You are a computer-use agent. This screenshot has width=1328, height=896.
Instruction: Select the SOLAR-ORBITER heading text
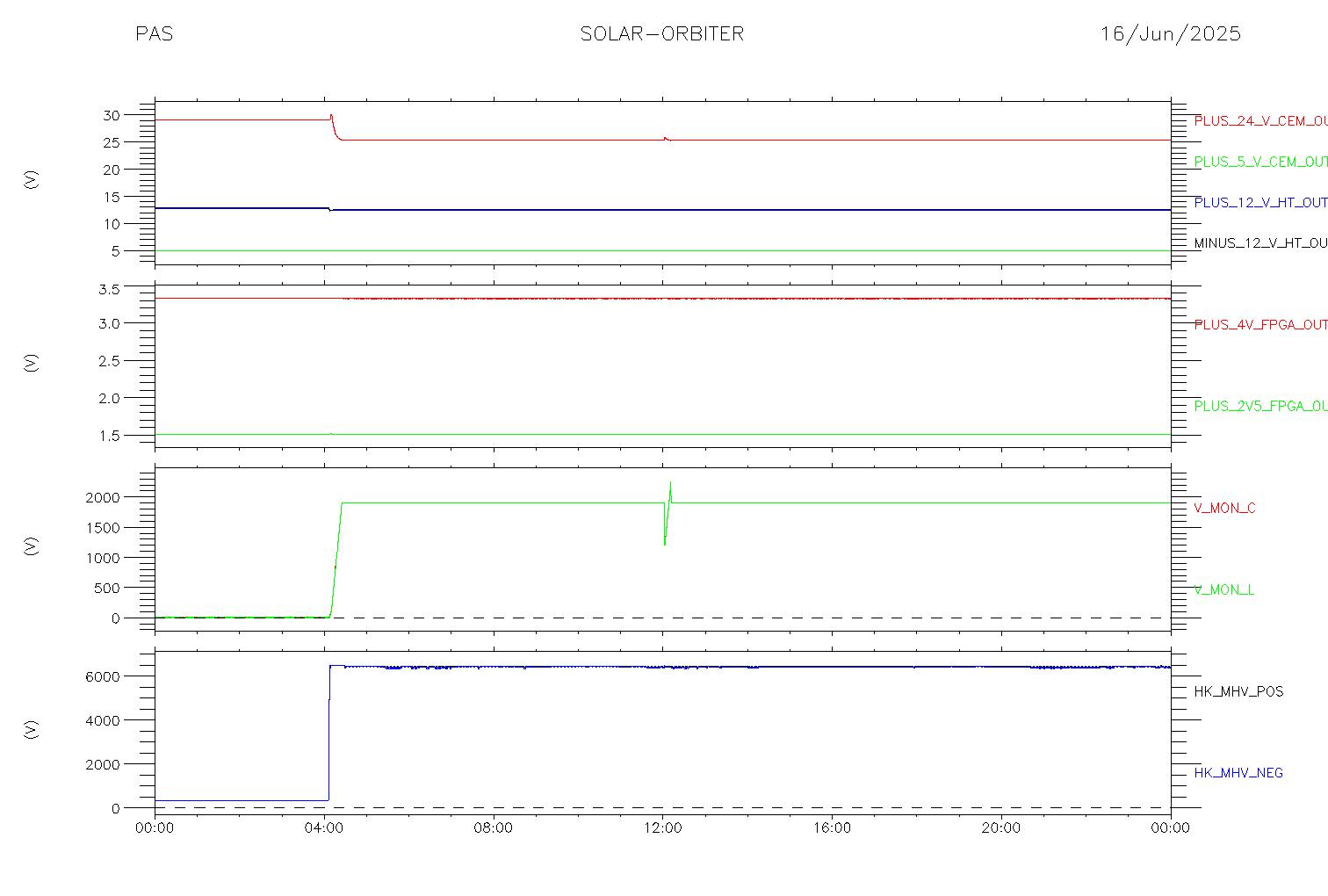[662, 33]
